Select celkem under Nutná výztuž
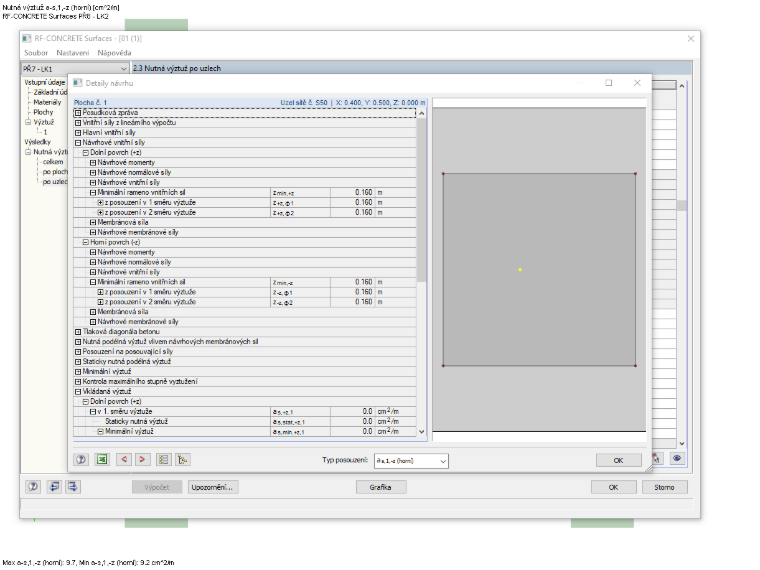Viewport: 760px width, 570px height. [x=53, y=162]
